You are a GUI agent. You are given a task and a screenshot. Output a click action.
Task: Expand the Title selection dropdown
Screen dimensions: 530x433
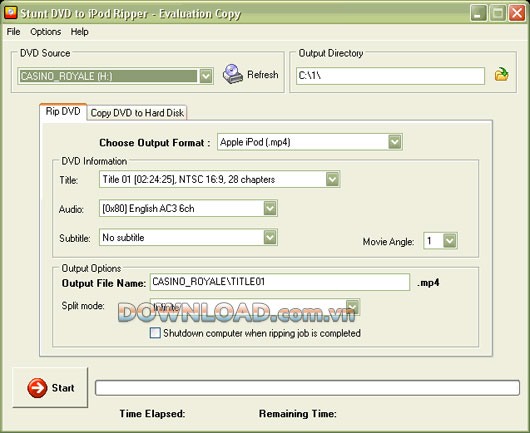332,179
